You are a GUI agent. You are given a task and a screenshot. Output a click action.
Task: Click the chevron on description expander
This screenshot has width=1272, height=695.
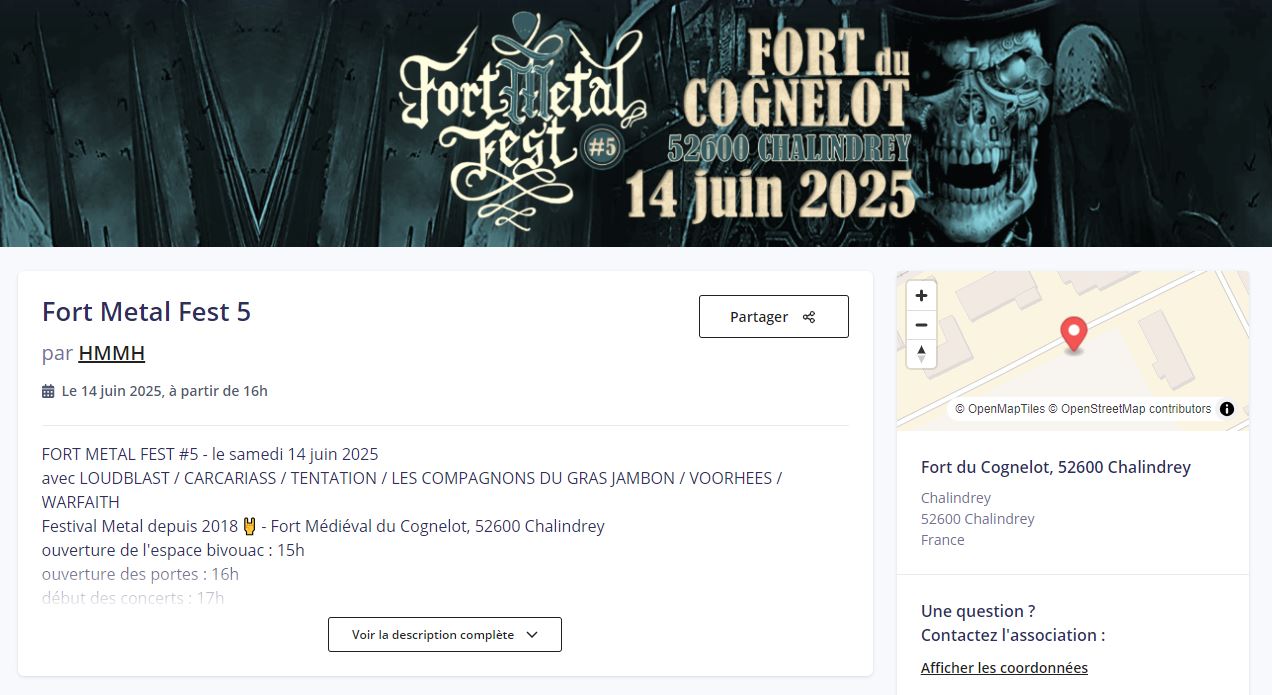(531, 635)
